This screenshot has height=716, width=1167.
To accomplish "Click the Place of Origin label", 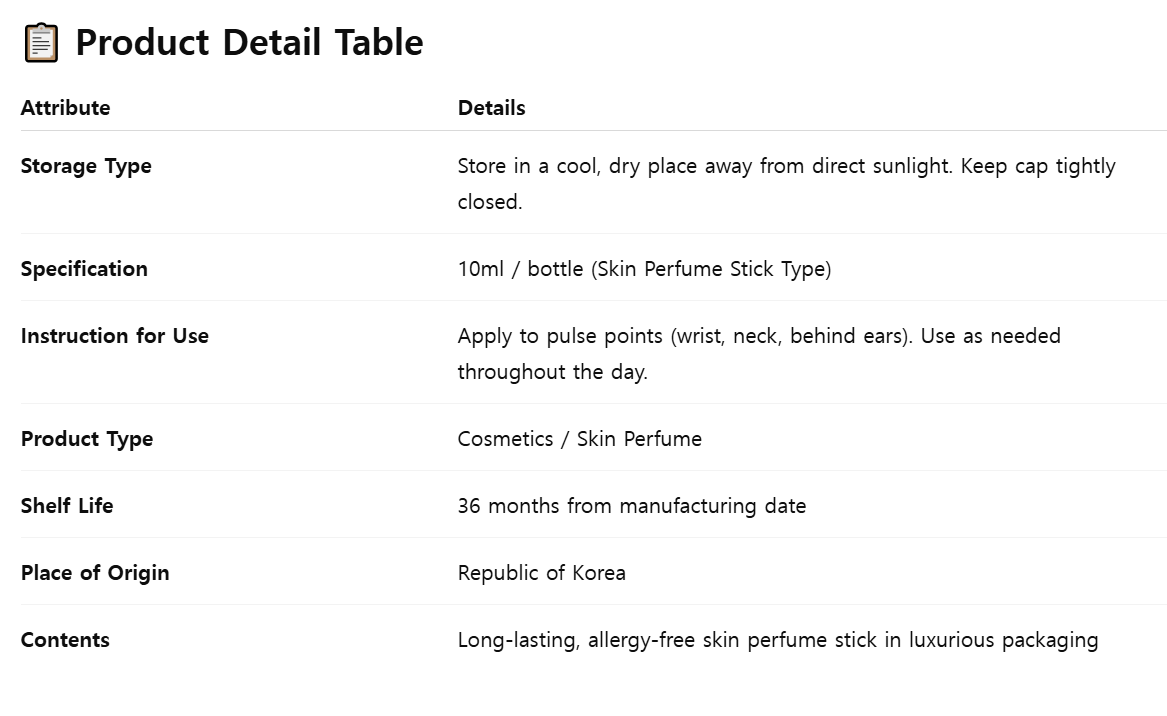I will point(95,573).
